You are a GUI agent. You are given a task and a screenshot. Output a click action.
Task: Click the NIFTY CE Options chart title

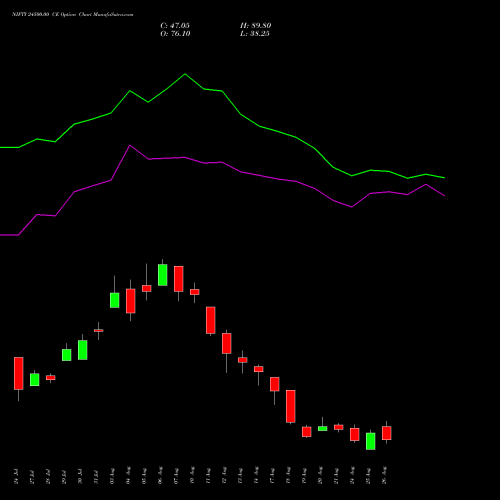click(x=73, y=15)
